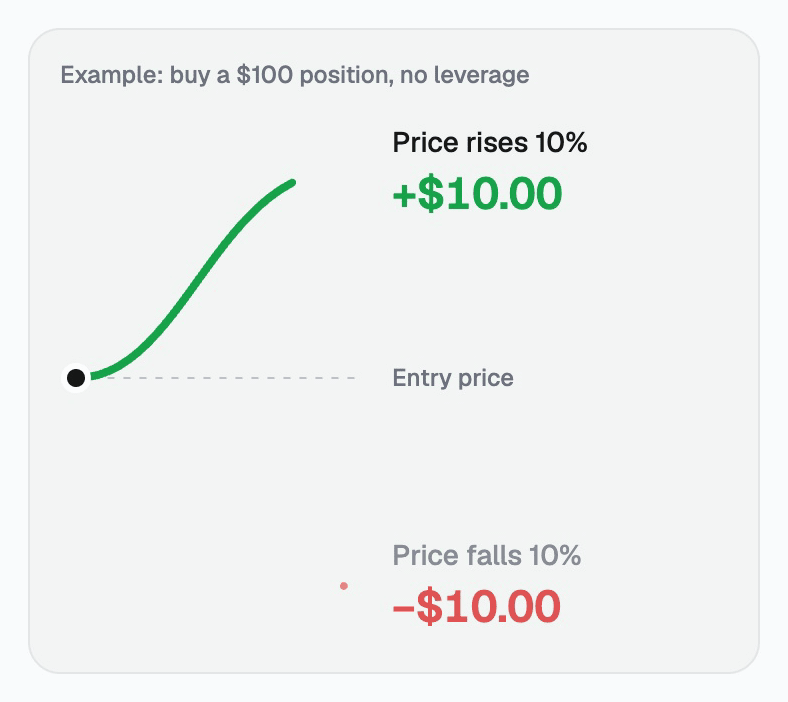The image size is (788, 702).
Task: Click the red −$10.00 loss amount
Action: [476, 607]
